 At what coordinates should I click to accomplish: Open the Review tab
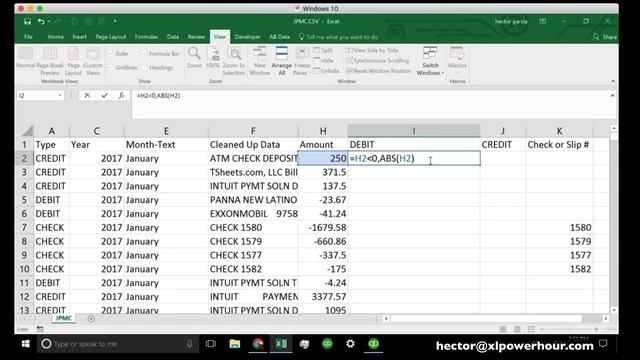(x=196, y=37)
